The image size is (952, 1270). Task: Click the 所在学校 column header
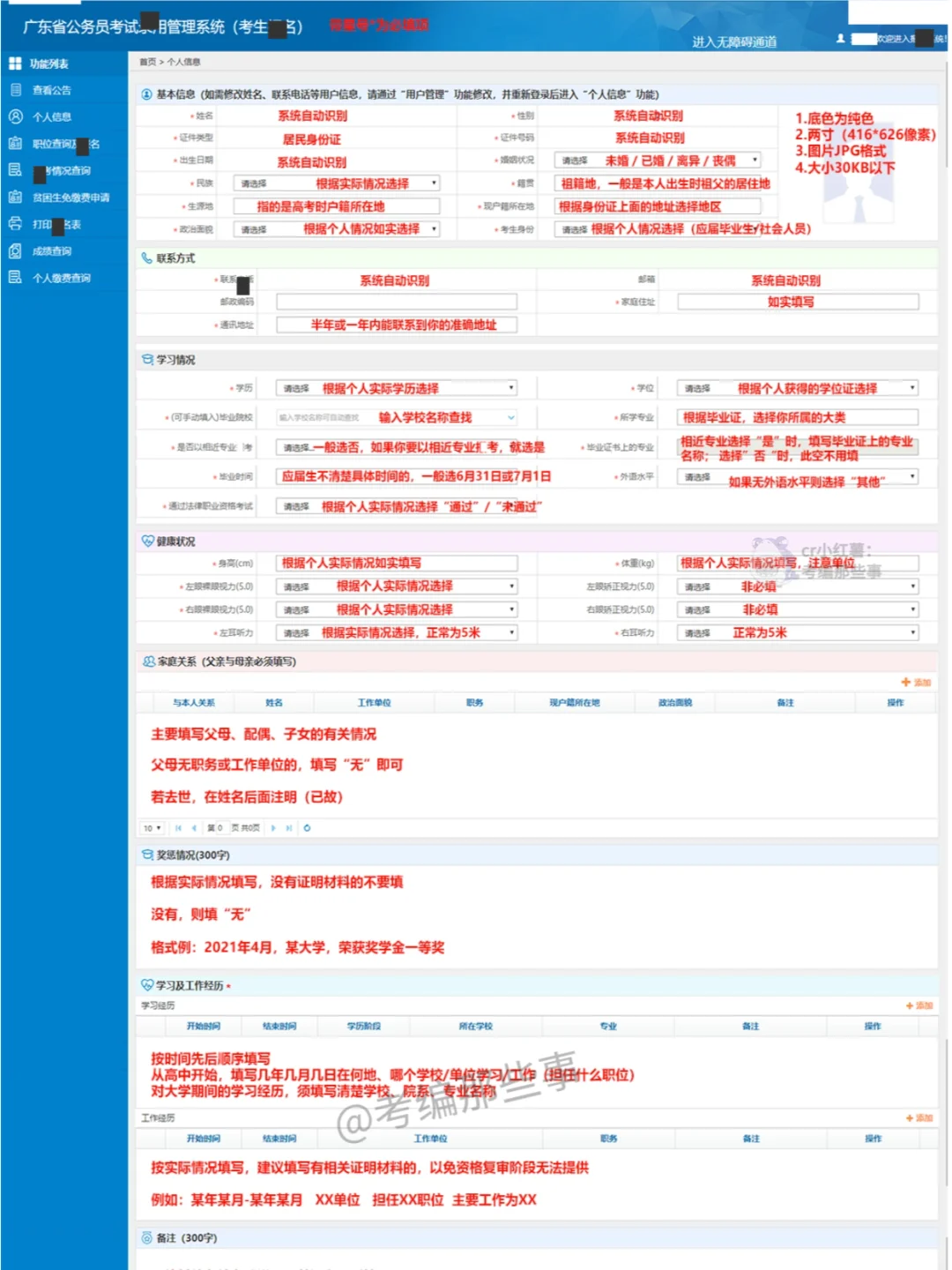point(476,1026)
